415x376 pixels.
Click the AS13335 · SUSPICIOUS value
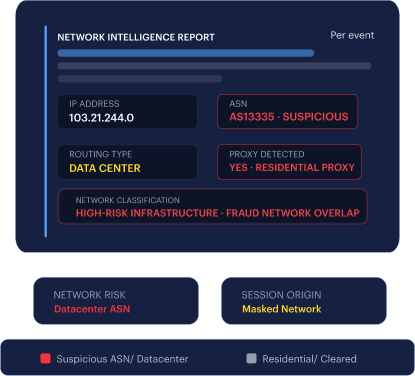pyautogui.click(x=289, y=117)
